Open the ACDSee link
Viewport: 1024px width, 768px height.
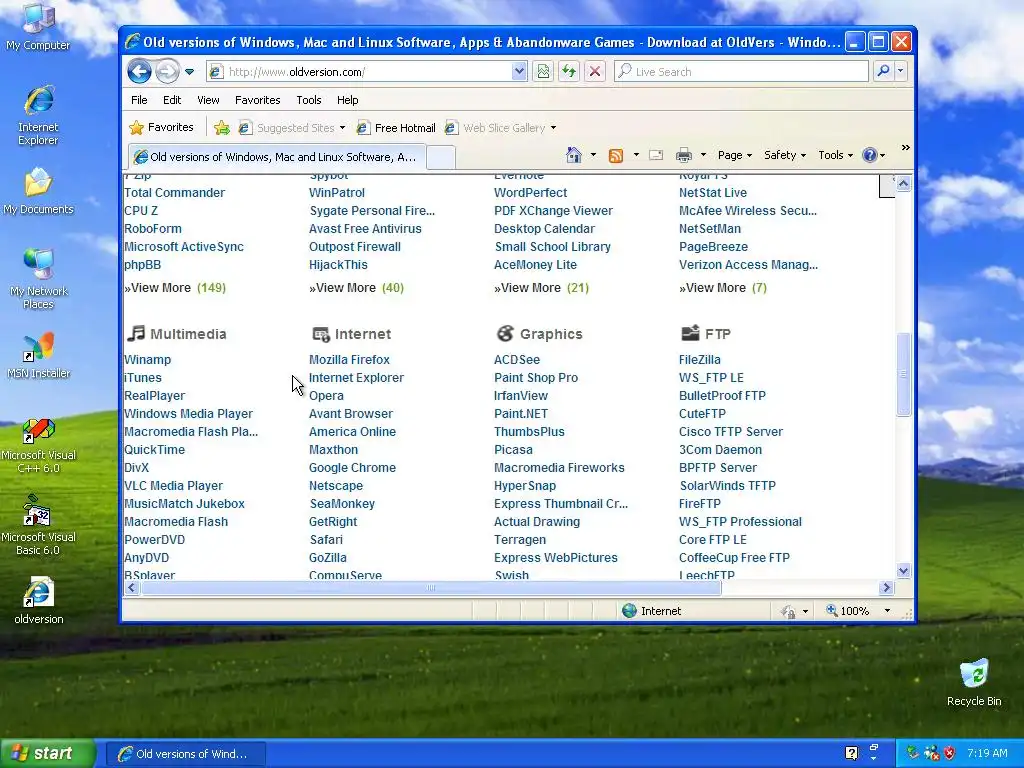[x=517, y=360]
